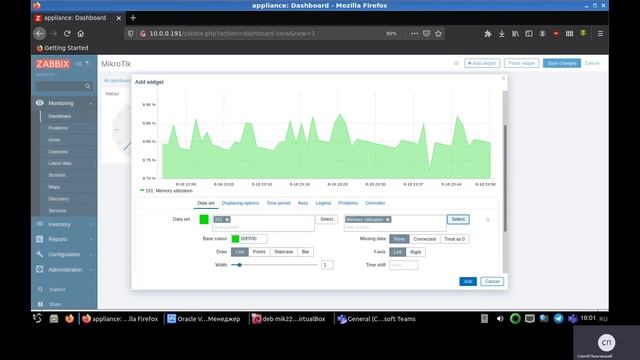
Task: Open Firefox extensions puzzle icon
Action: (488, 33)
